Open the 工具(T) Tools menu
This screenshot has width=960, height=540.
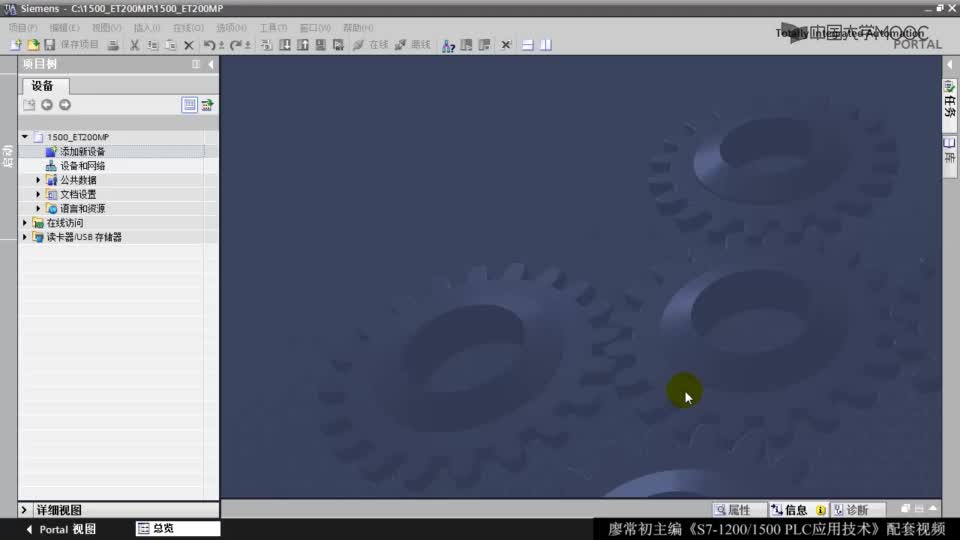coord(273,28)
